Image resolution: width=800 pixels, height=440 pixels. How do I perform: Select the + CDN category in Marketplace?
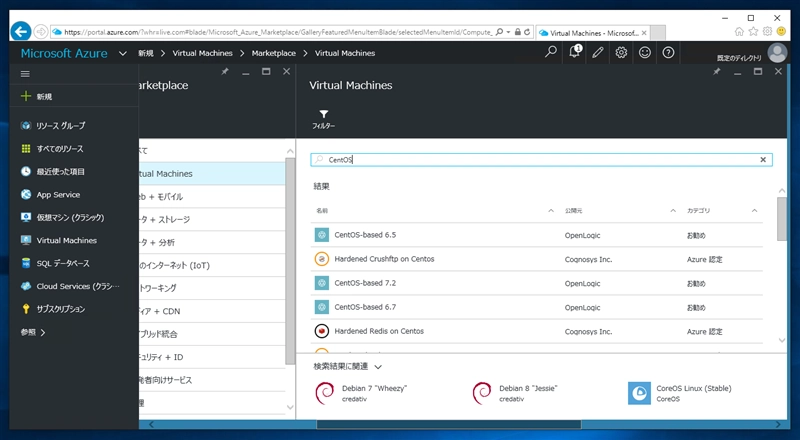tap(211, 311)
